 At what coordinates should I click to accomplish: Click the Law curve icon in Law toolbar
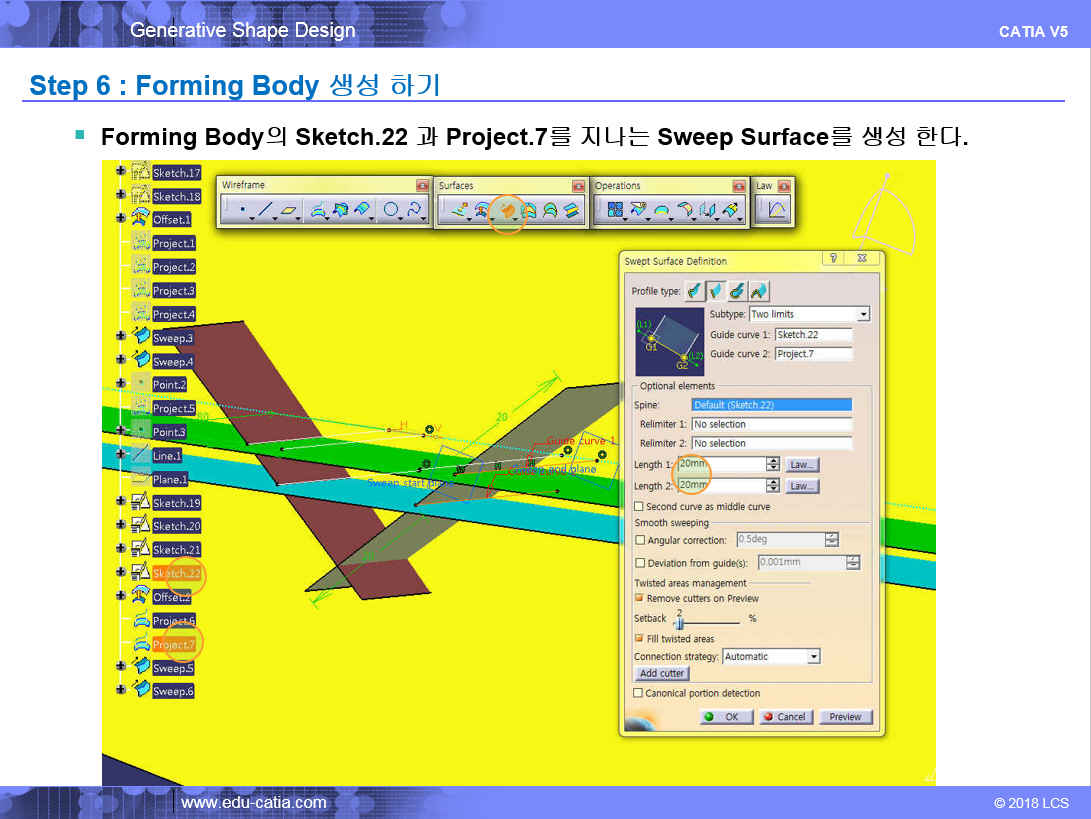[776, 209]
